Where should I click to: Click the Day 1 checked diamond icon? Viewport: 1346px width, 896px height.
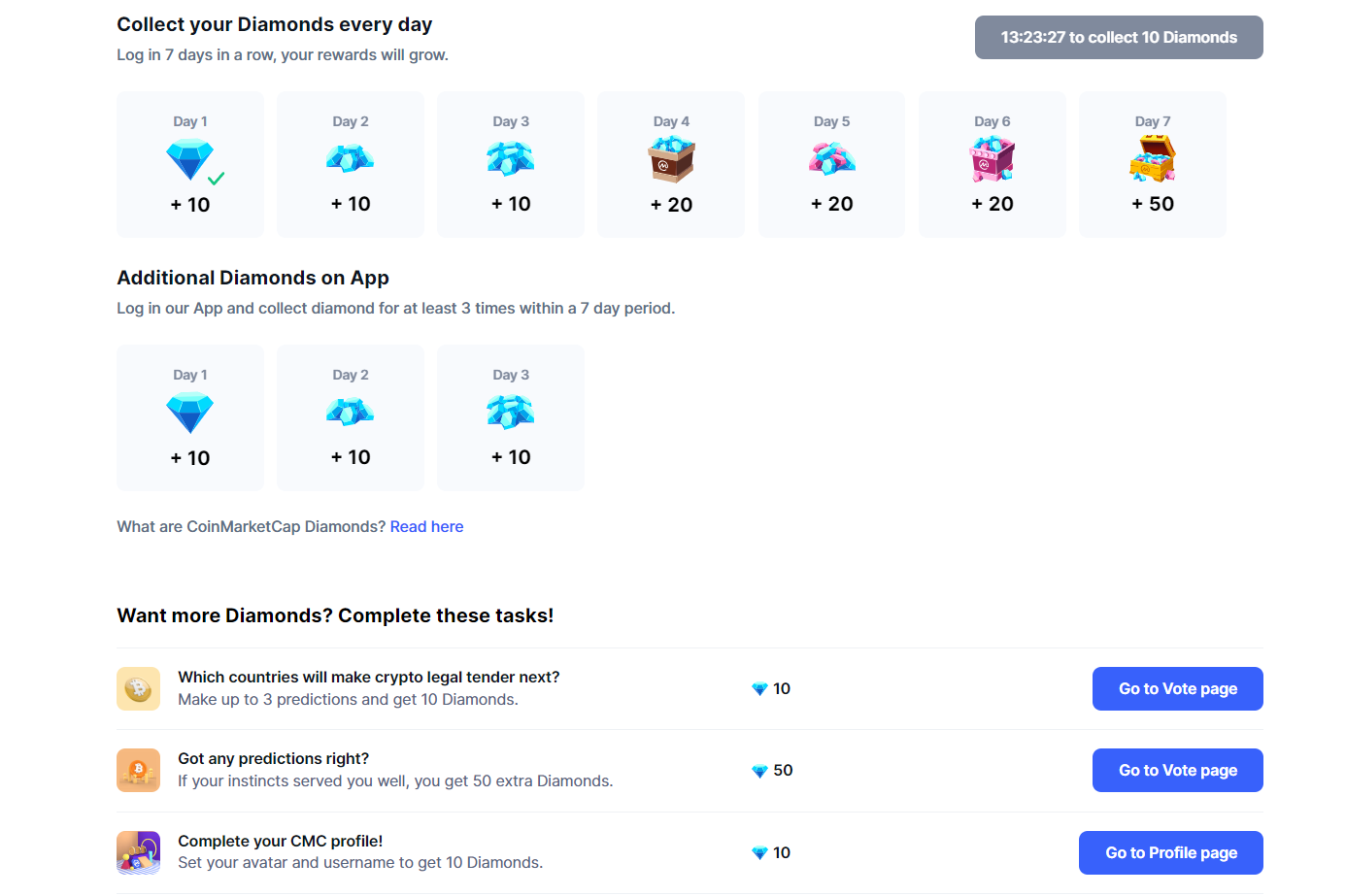click(189, 158)
